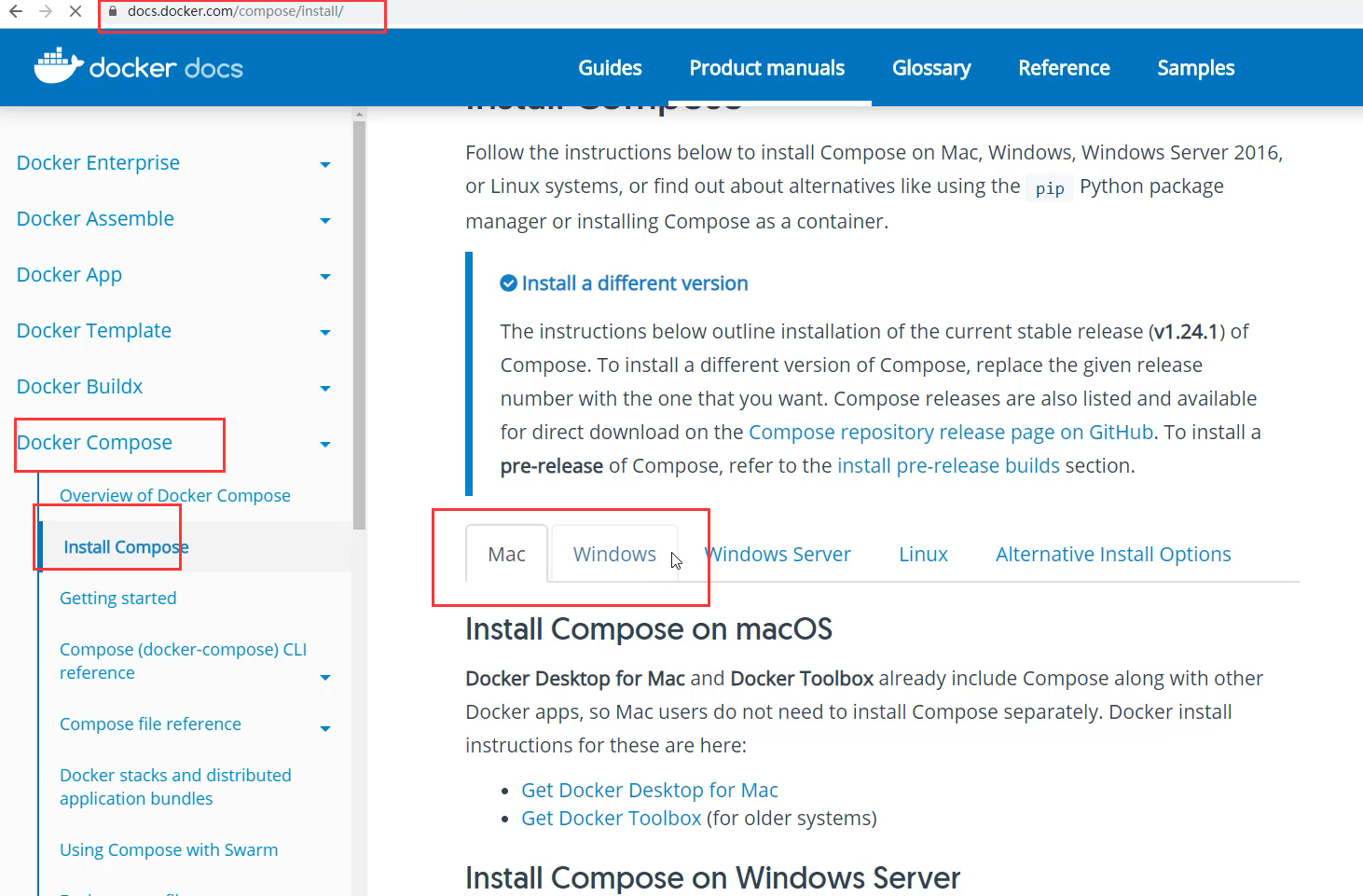The image size is (1363, 896).
Task: Open Docker Template sidebar section
Action: [94, 331]
